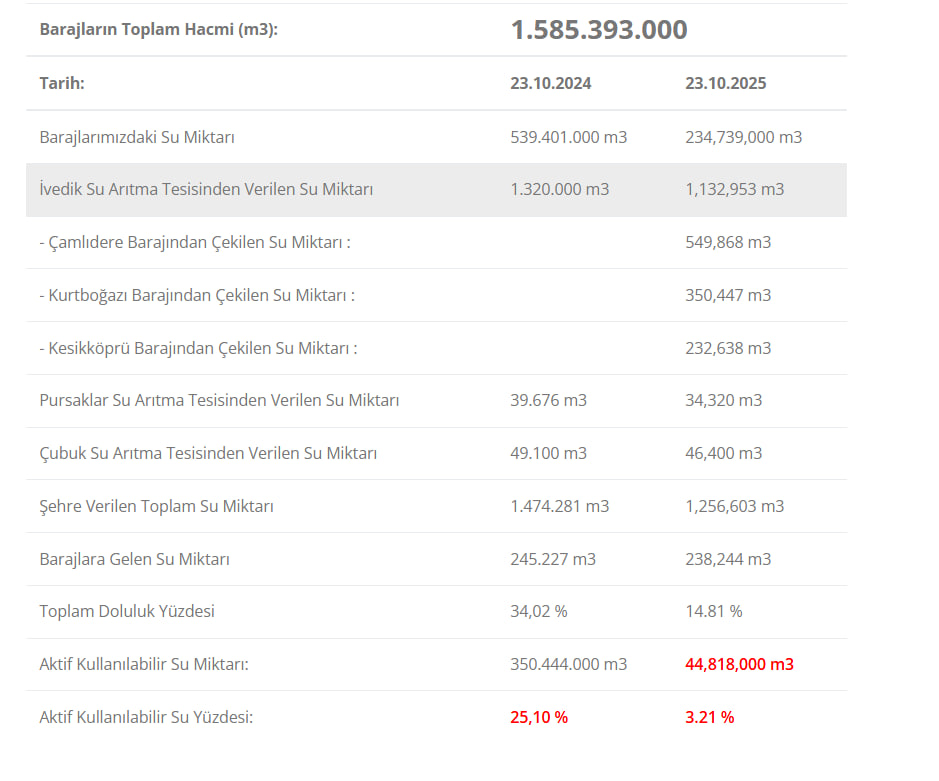Click the Kurtboğazı value 350,447 m3

point(728,295)
